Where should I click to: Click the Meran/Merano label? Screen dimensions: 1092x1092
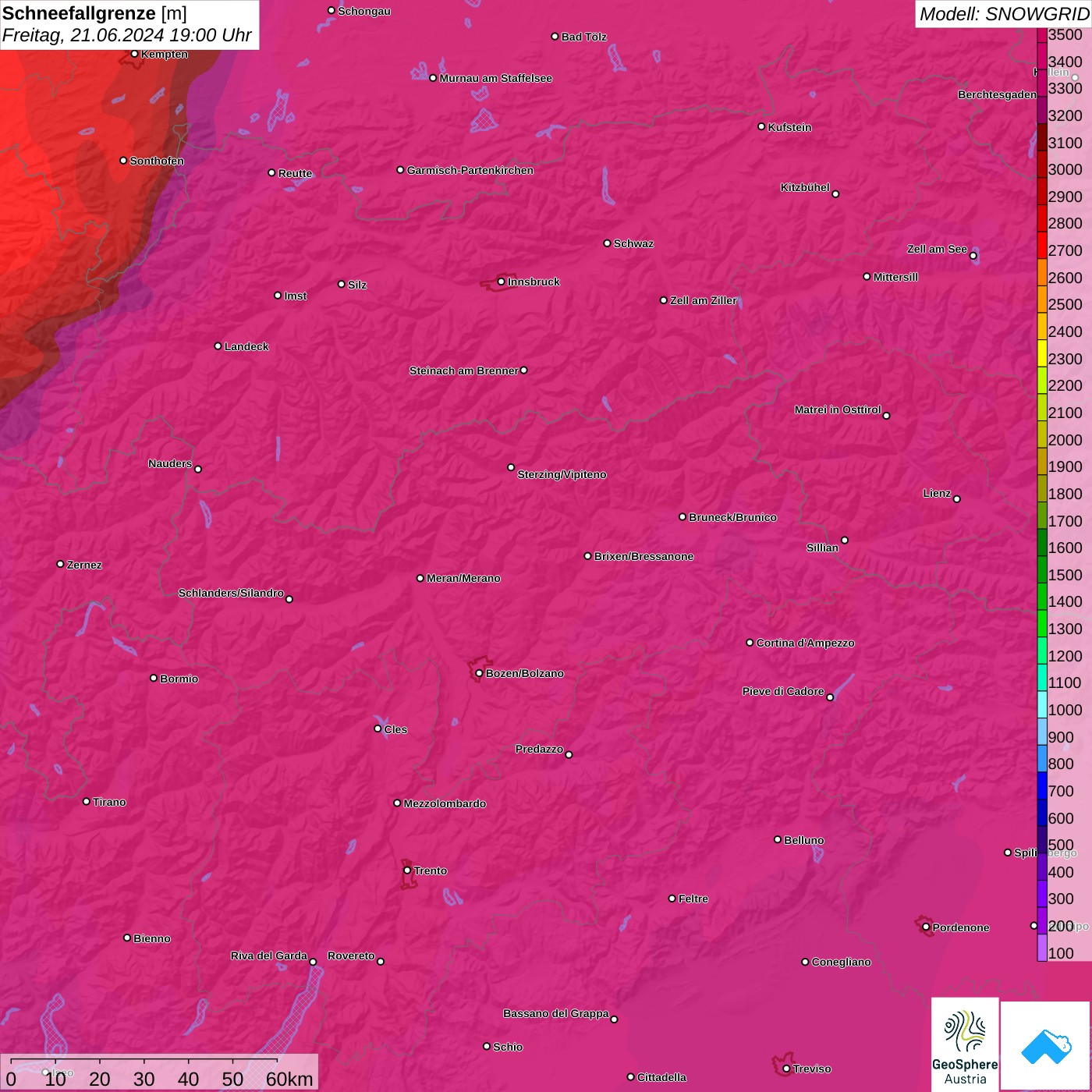tap(463, 578)
